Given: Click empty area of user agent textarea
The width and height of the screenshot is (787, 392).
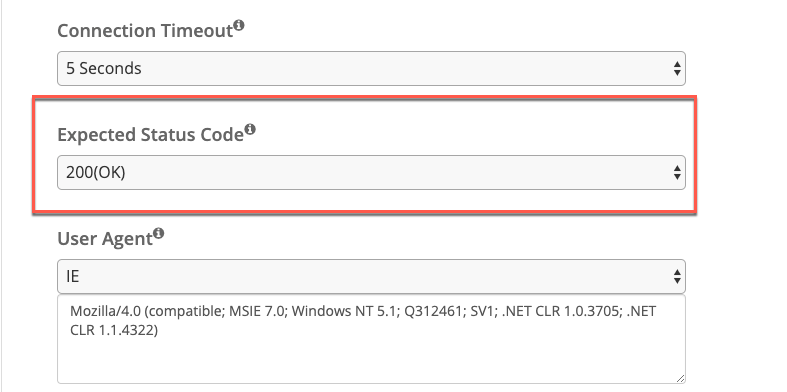Looking at the screenshot, I should click(x=371, y=361).
